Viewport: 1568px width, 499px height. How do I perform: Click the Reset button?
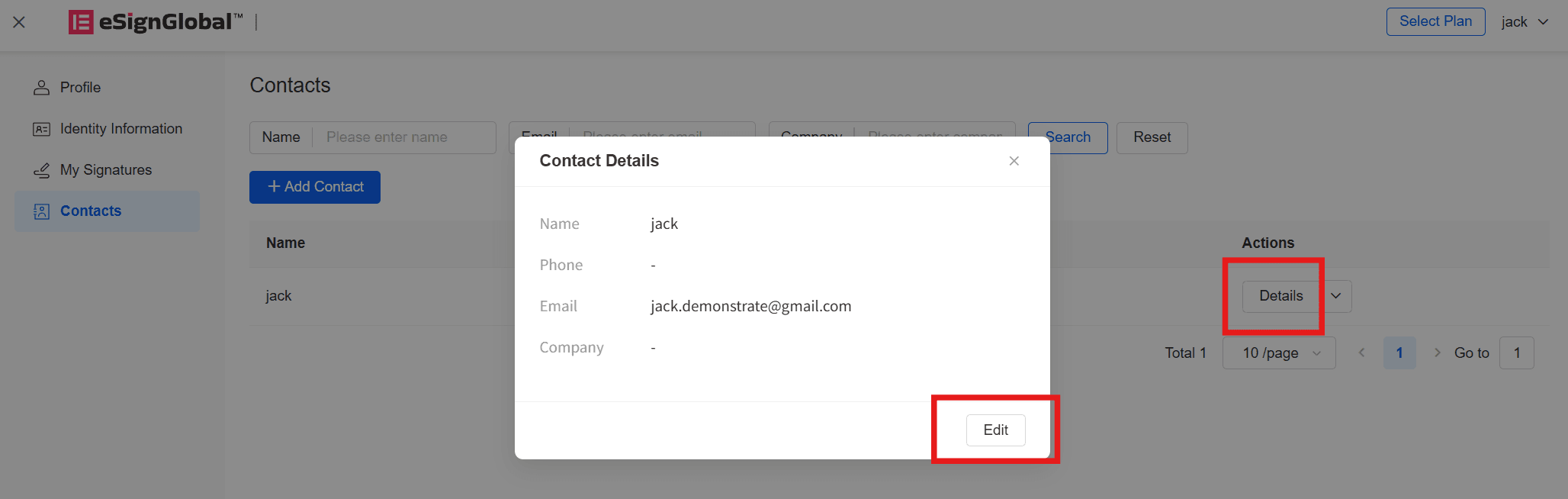(1152, 137)
